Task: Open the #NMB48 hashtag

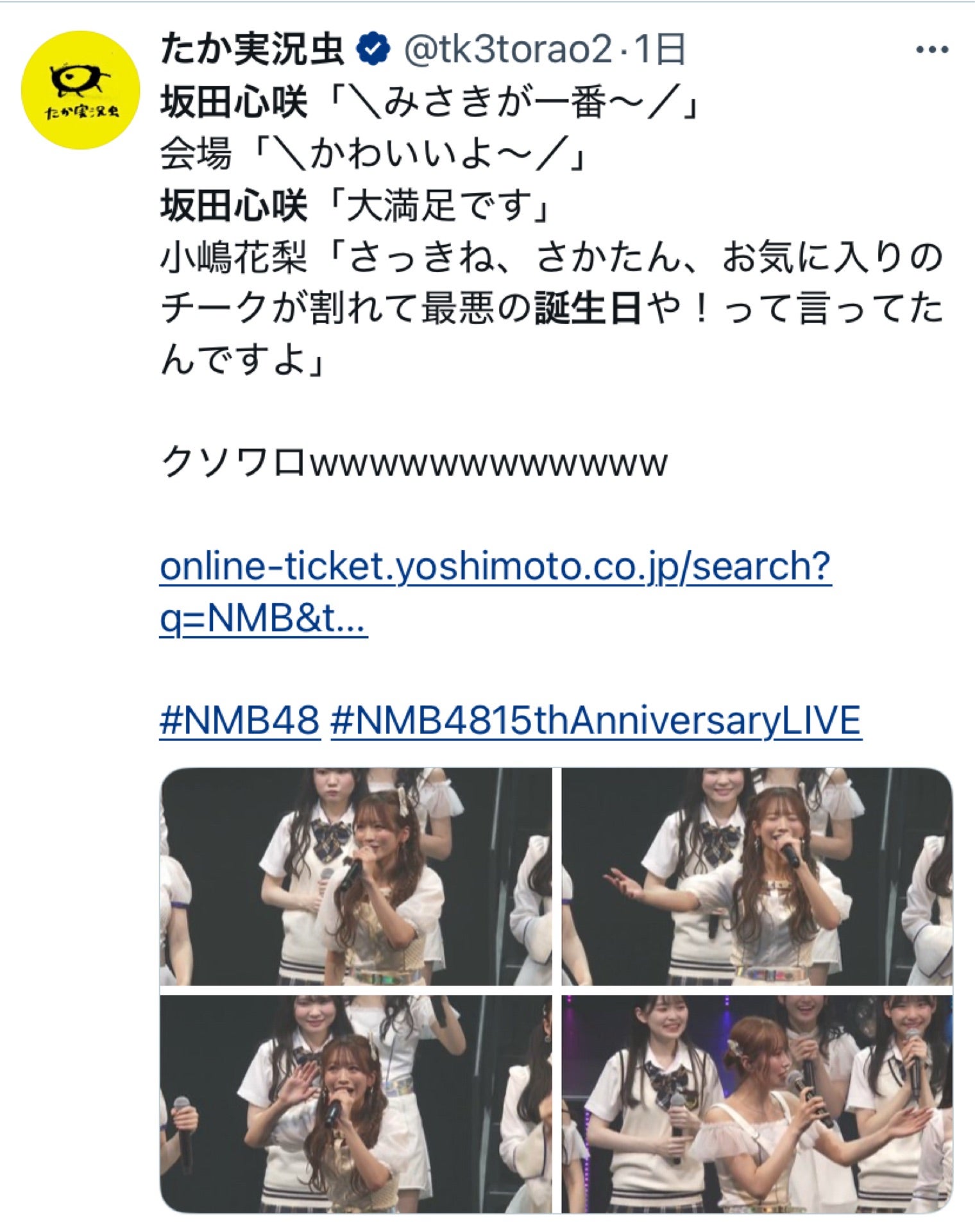Action: coord(240,720)
